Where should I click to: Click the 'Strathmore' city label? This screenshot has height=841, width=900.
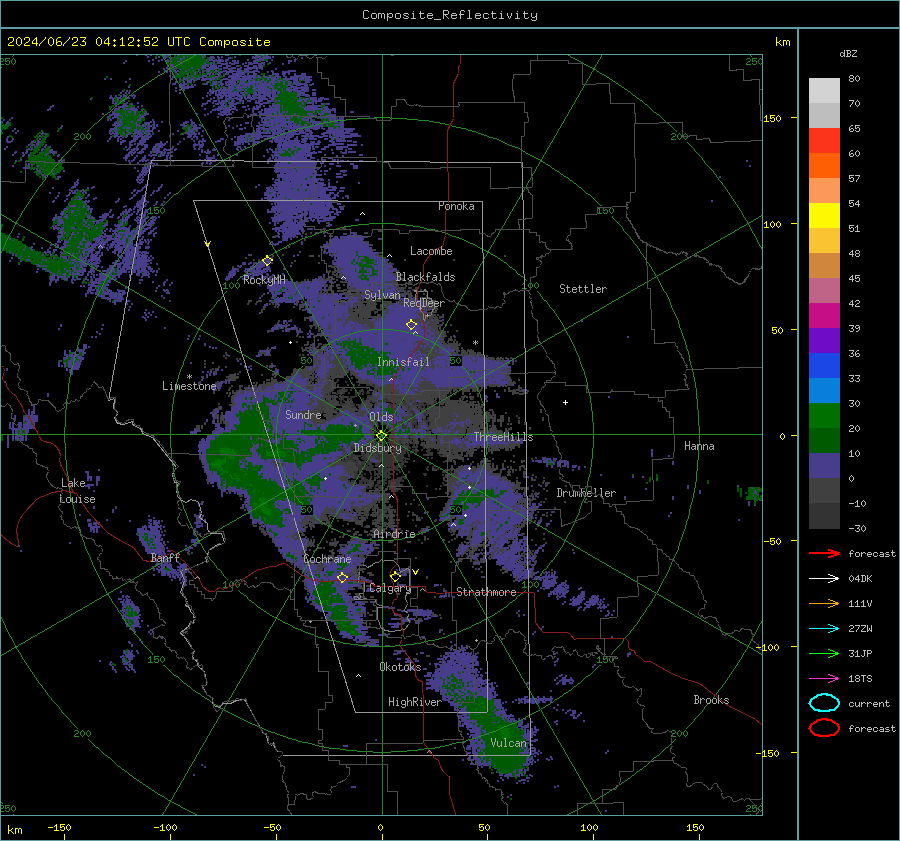[486, 592]
